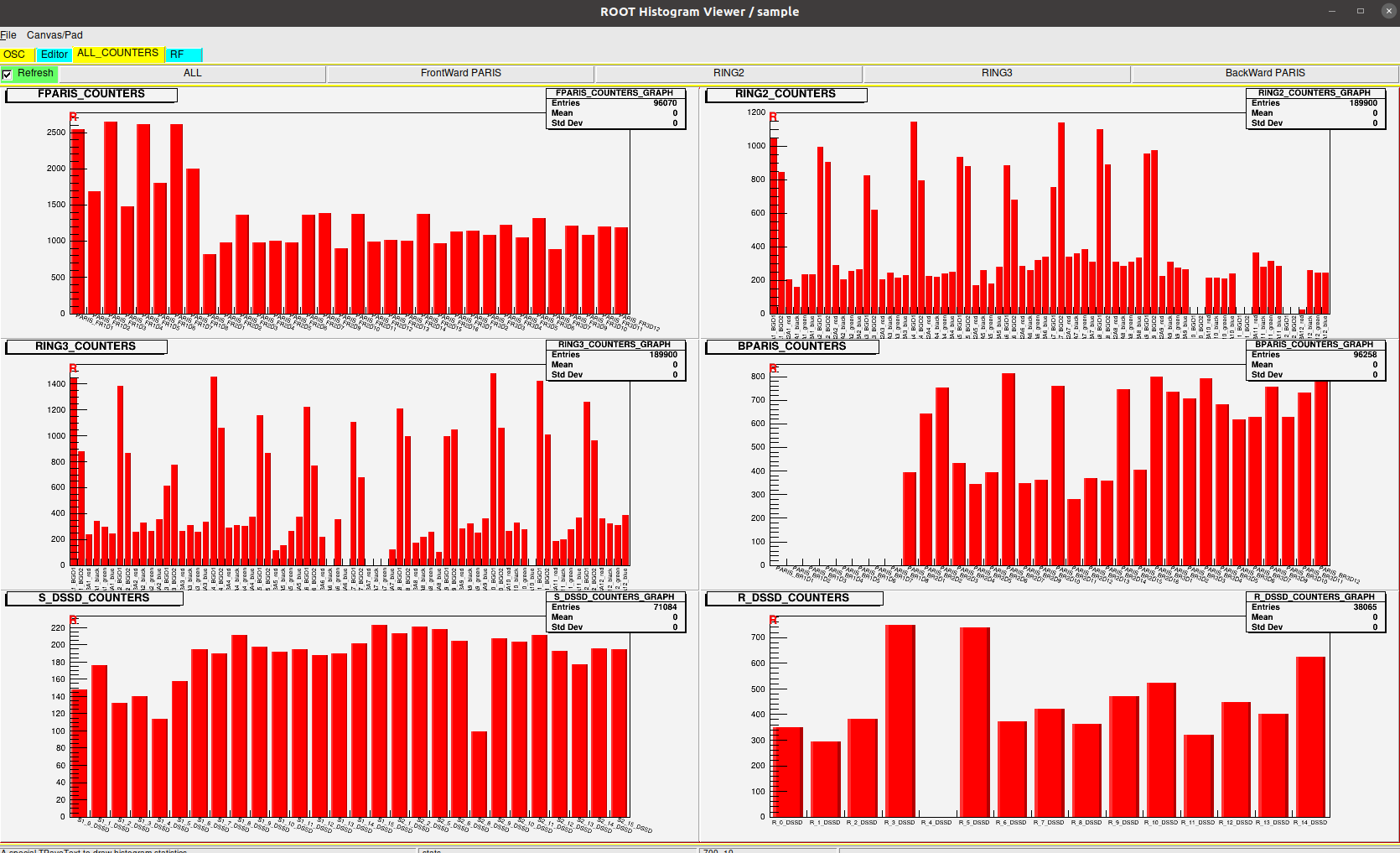Switch to the Editor tab

(x=54, y=55)
